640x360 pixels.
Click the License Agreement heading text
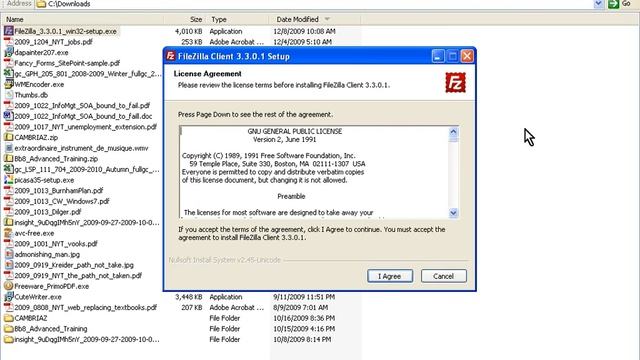[x=207, y=73]
